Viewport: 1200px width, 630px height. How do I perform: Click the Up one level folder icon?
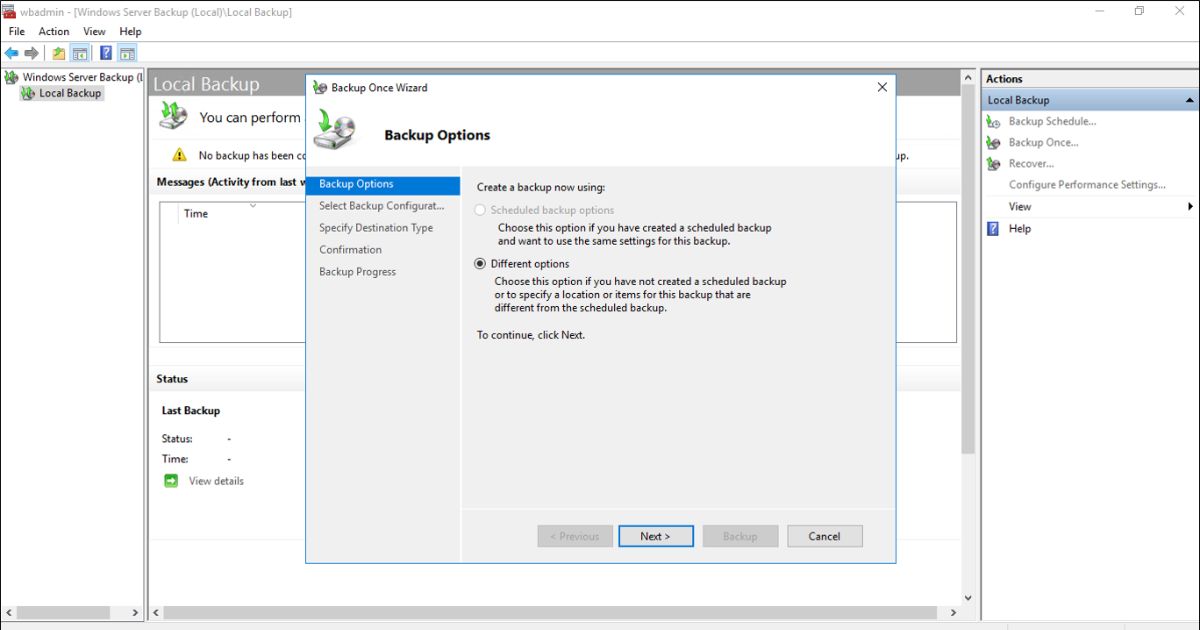(59, 53)
